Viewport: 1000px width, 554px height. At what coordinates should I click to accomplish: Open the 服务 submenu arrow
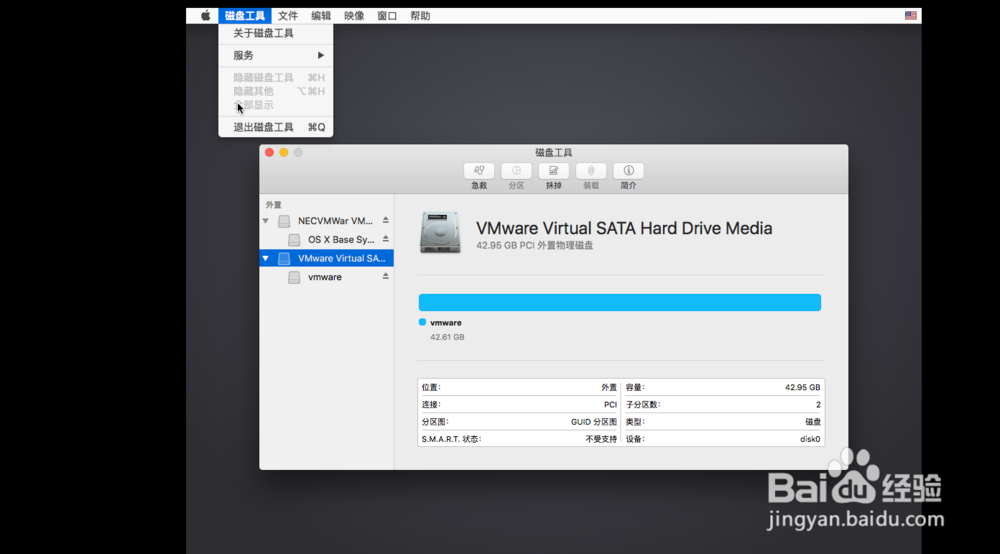[321, 55]
